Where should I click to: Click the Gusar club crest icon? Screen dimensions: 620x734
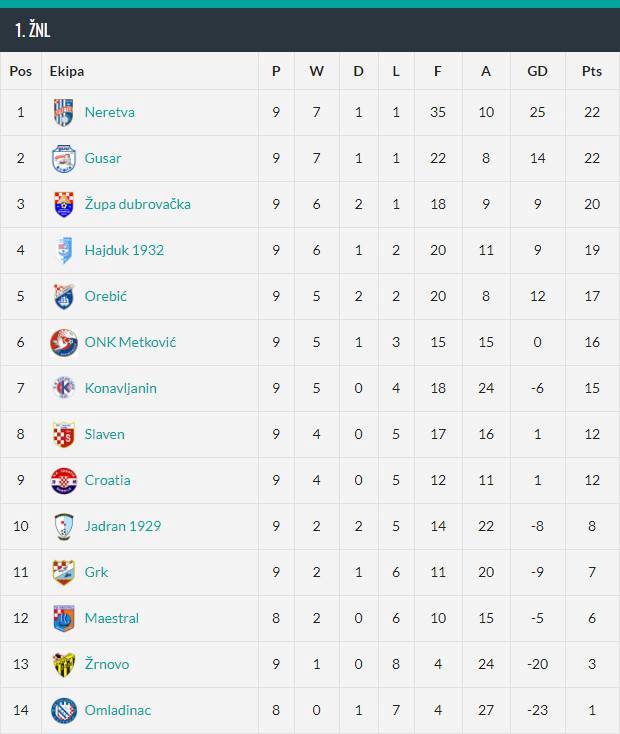click(63, 158)
